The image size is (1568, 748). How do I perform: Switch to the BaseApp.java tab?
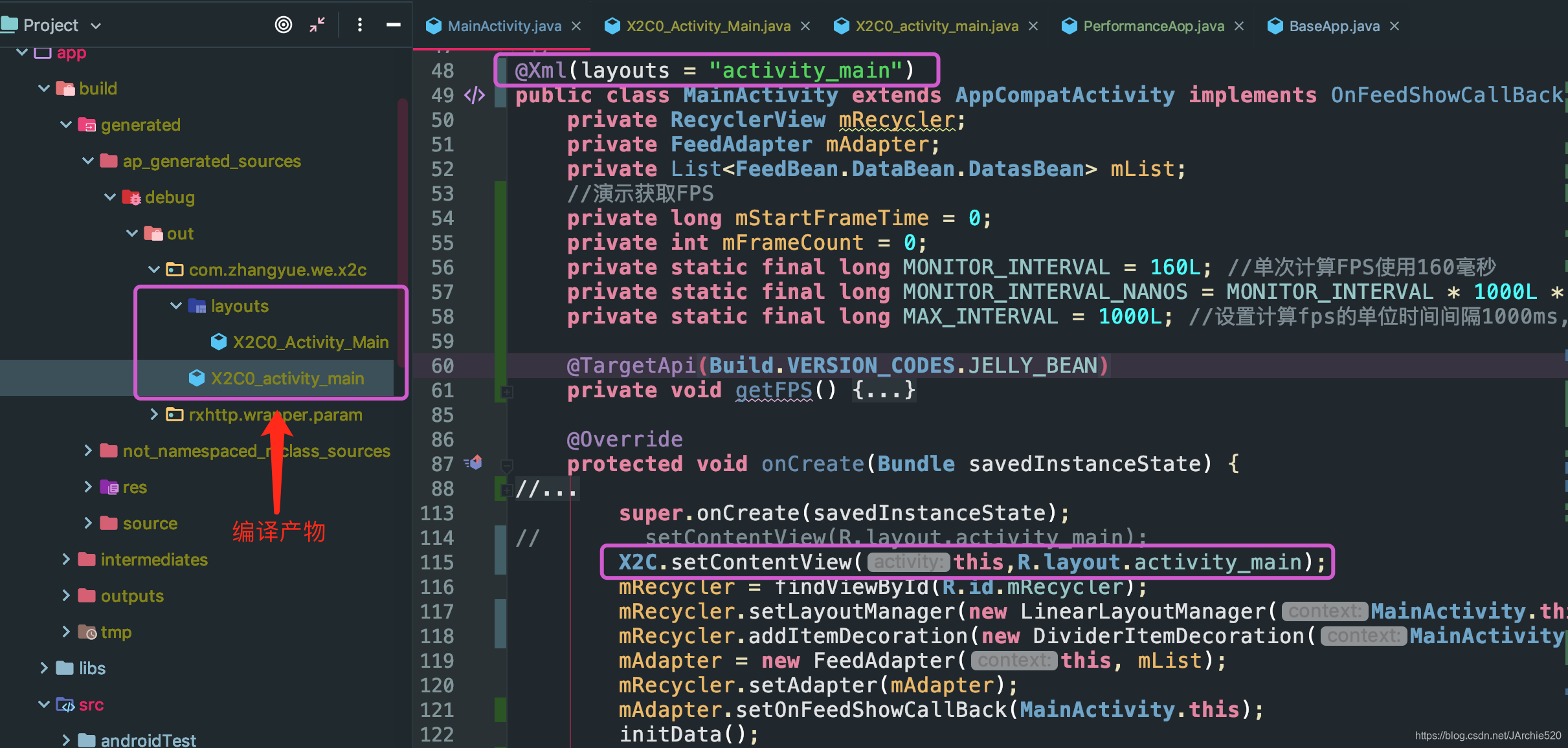(x=1334, y=26)
